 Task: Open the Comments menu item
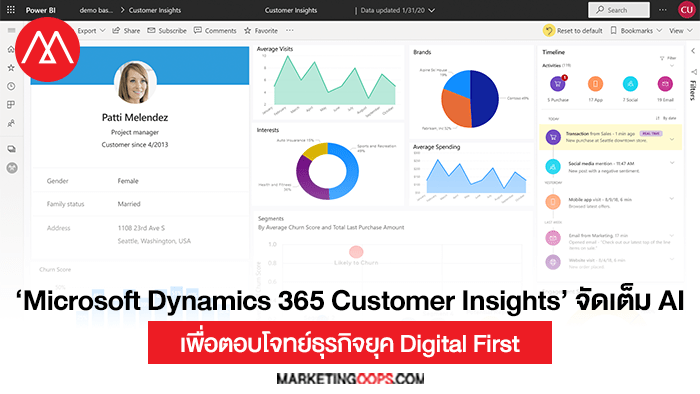click(215, 31)
